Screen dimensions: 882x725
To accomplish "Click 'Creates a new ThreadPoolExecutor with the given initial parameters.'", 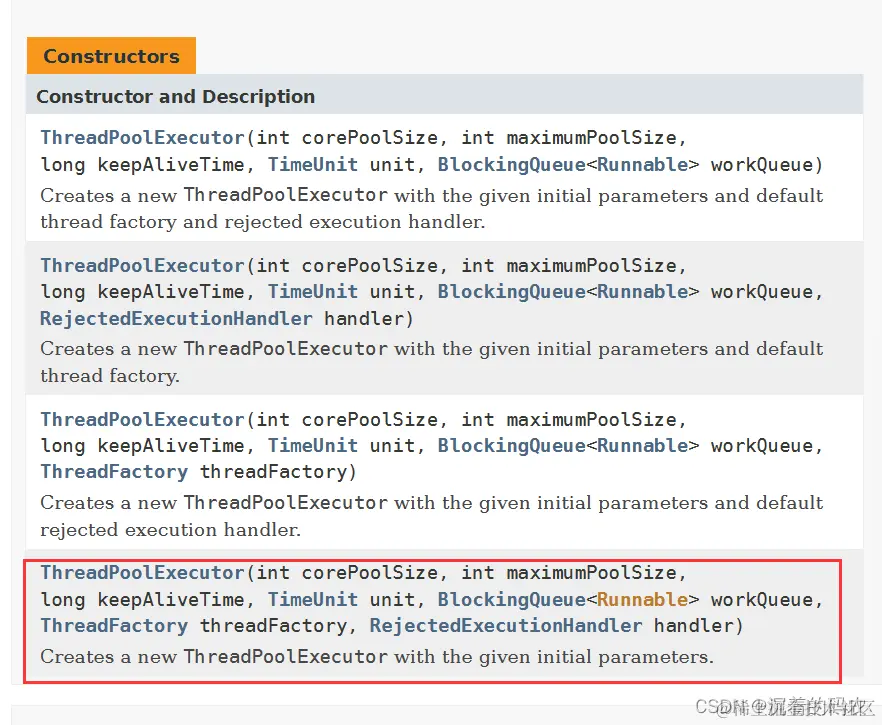I will (377, 657).
